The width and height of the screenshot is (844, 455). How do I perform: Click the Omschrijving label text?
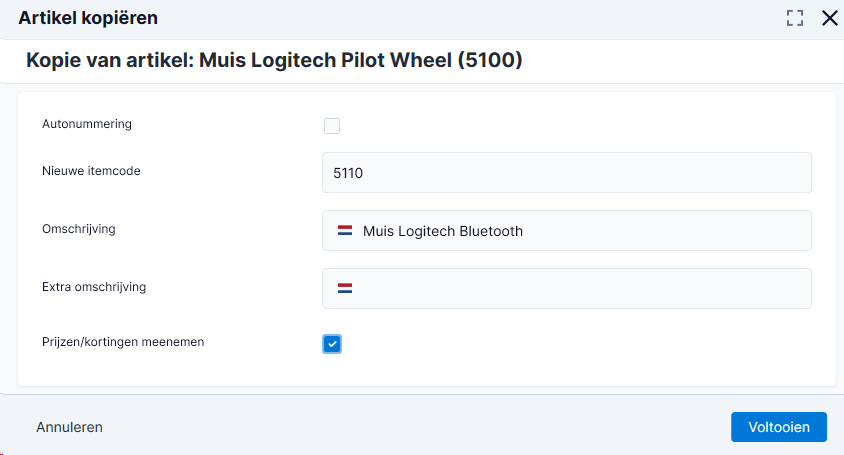(79, 229)
